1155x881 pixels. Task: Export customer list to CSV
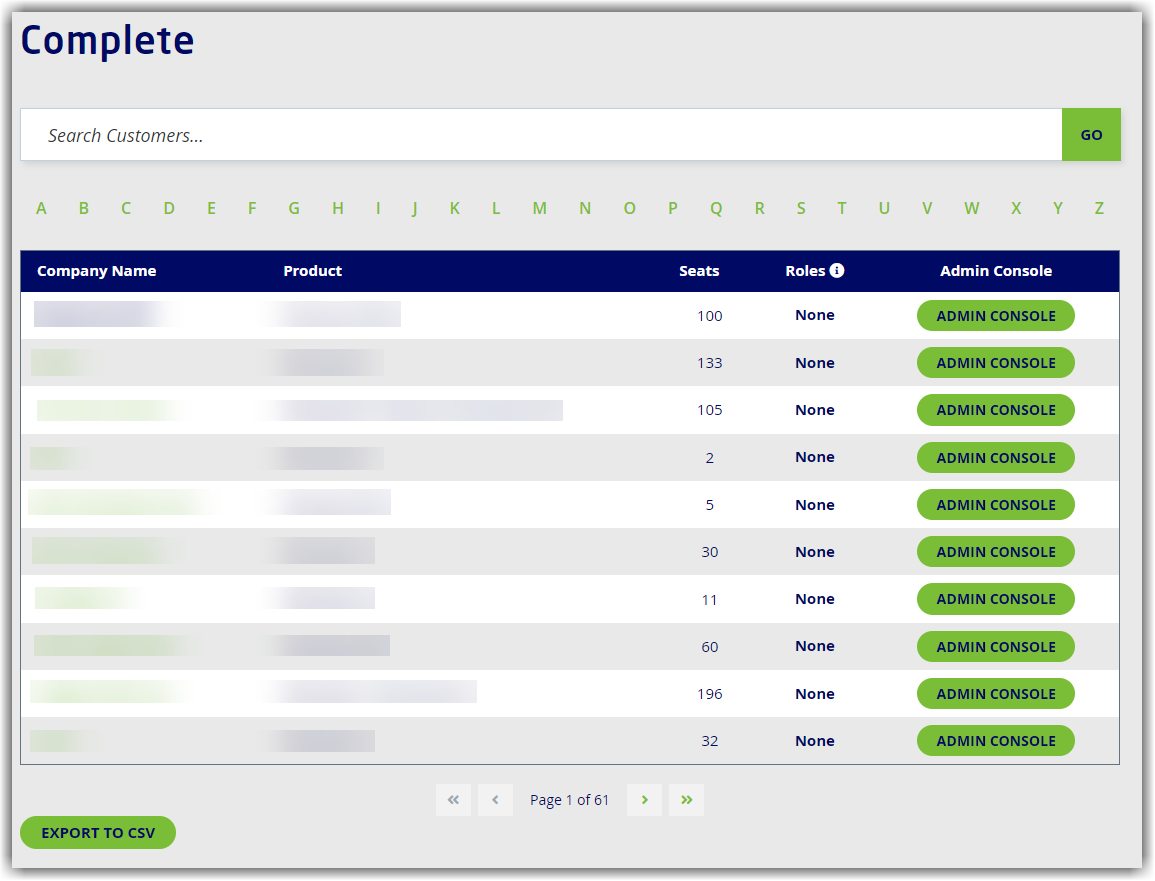coord(98,833)
